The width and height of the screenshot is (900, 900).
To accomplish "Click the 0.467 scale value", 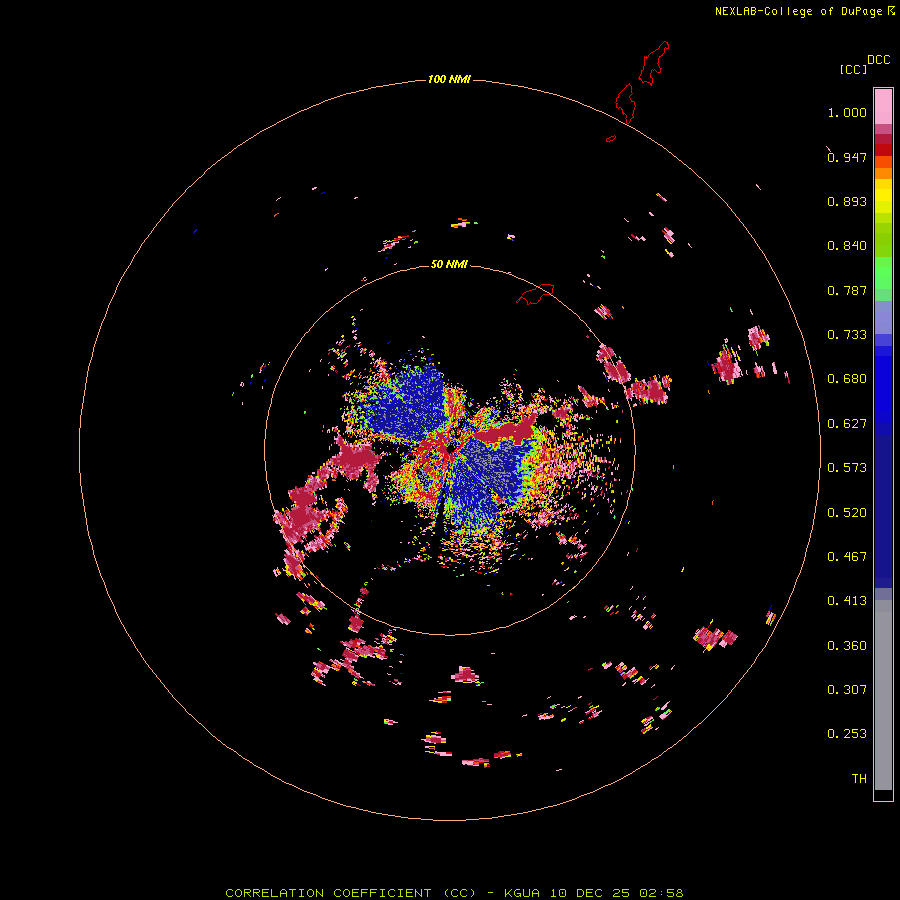I will [x=847, y=557].
